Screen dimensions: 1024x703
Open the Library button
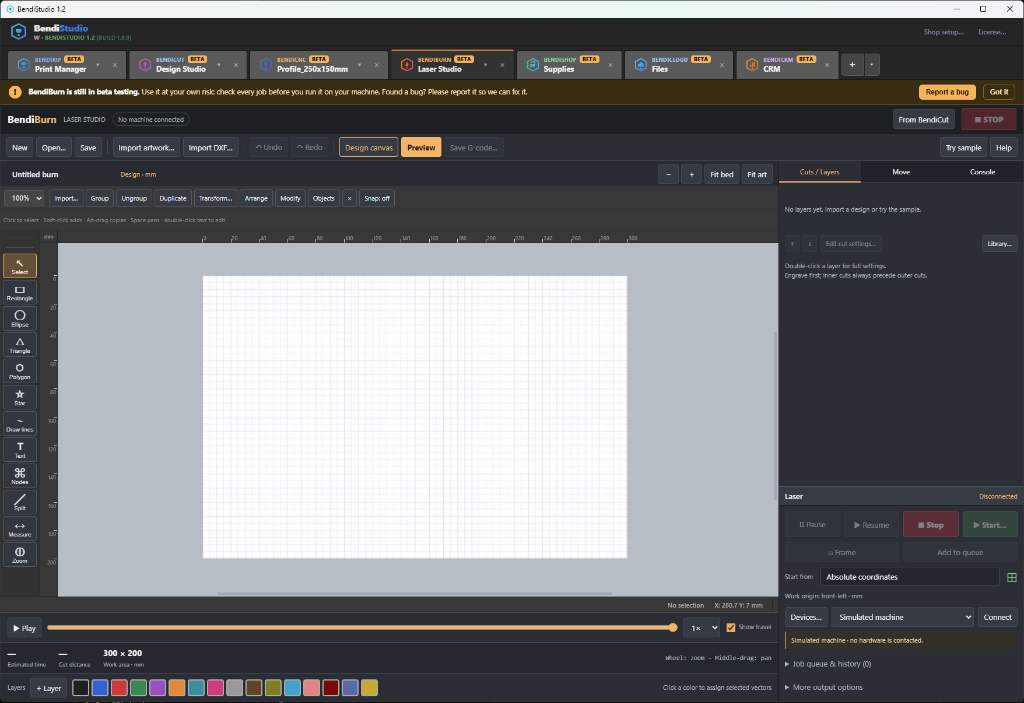coord(999,244)
